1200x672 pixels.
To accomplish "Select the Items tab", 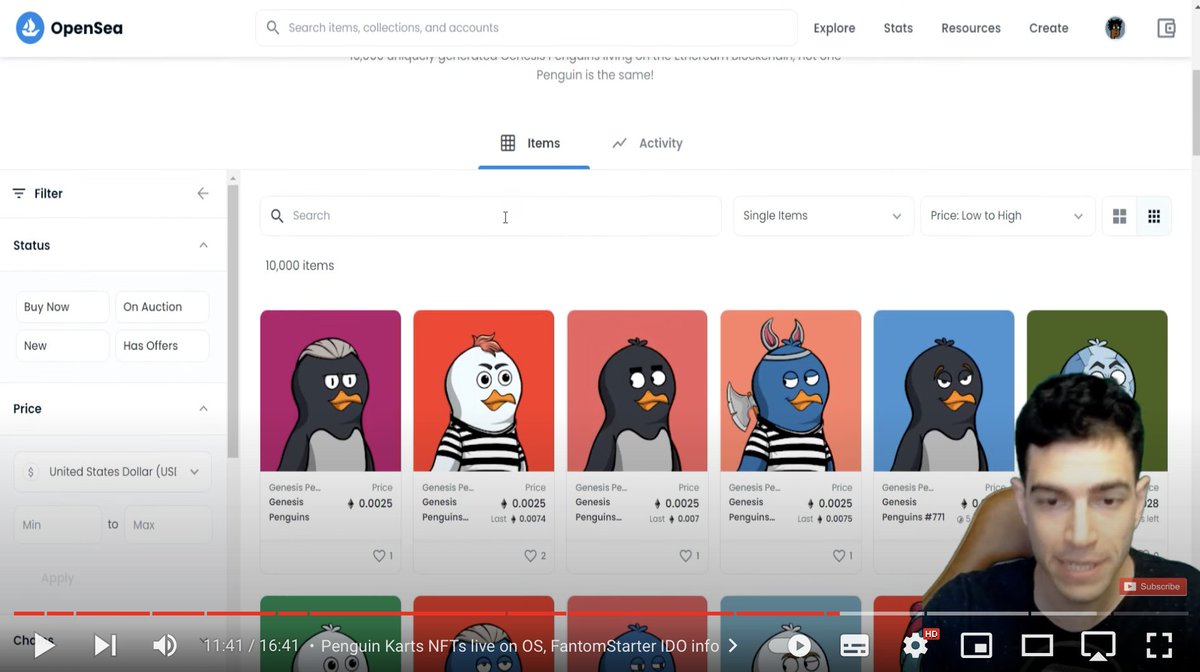I will pyautogui.click(x=532, y=143).
